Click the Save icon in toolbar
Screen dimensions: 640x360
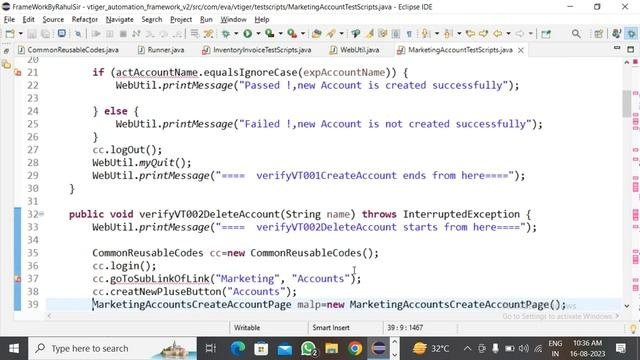32,34
